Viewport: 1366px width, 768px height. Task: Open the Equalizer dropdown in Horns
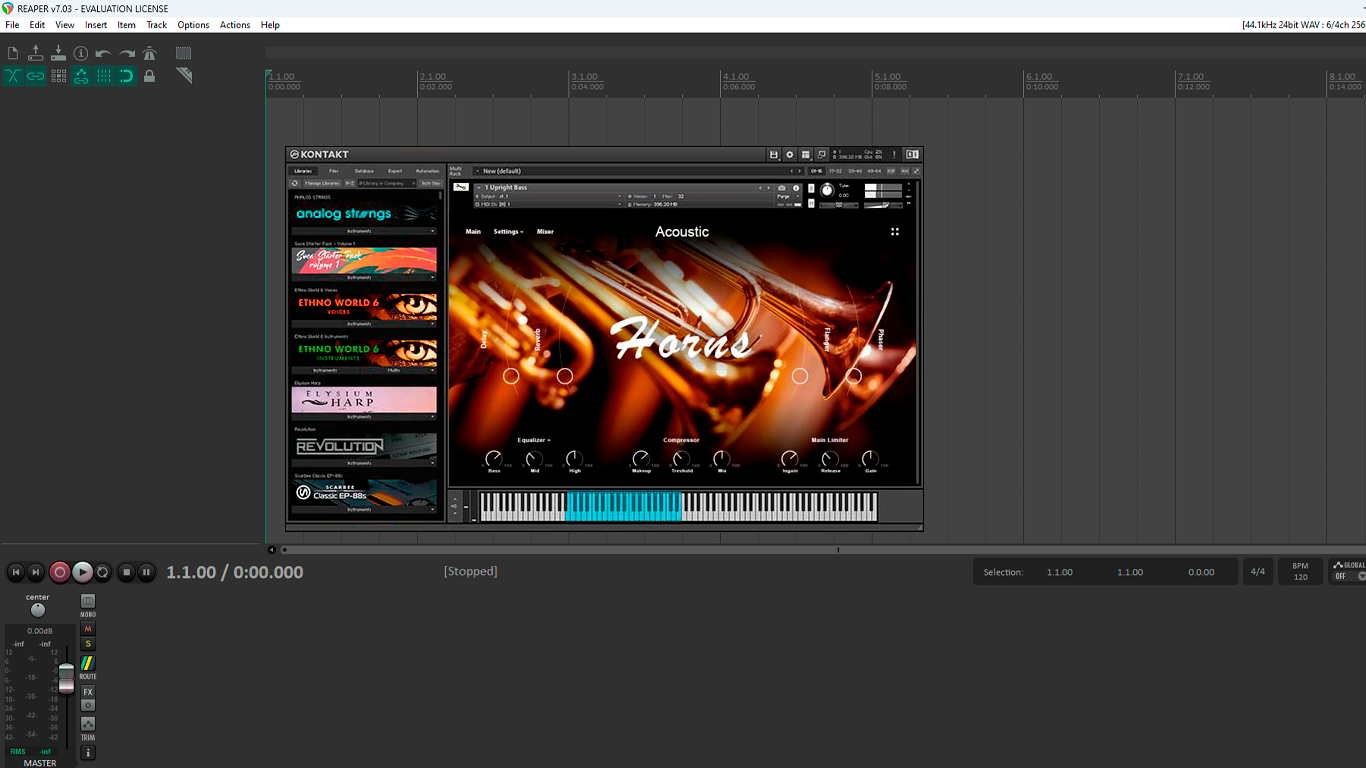coord(534,440)
